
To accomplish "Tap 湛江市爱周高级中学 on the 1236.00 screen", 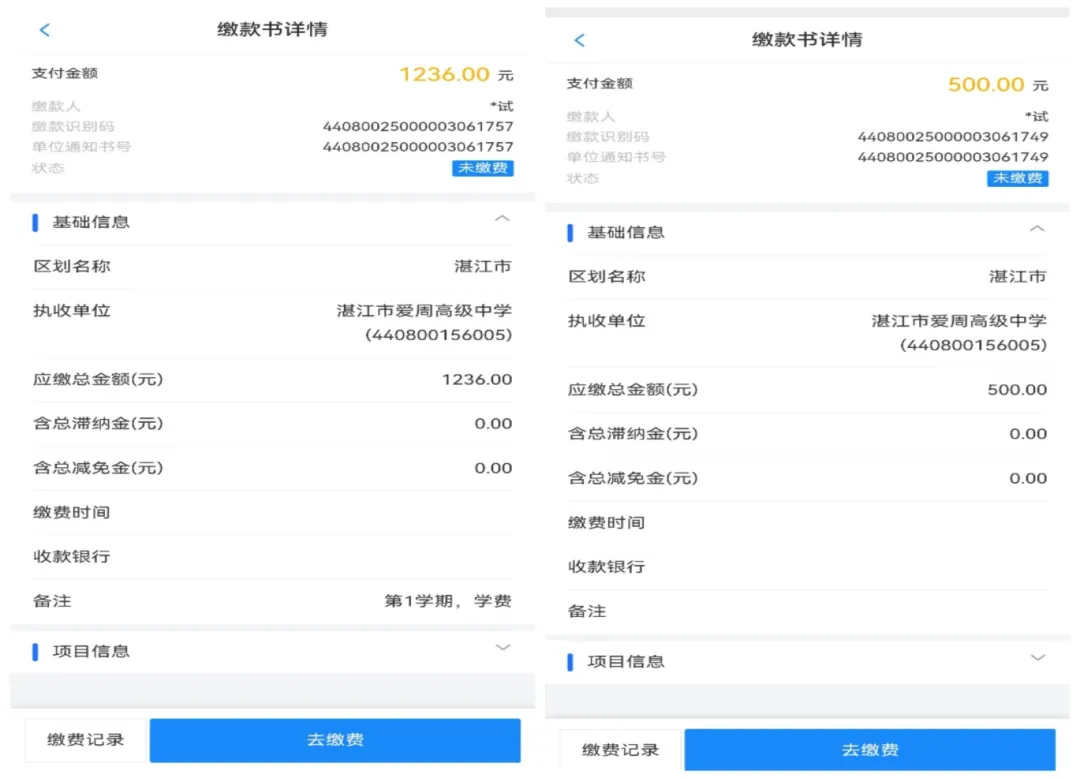I will tap(424, 311).
